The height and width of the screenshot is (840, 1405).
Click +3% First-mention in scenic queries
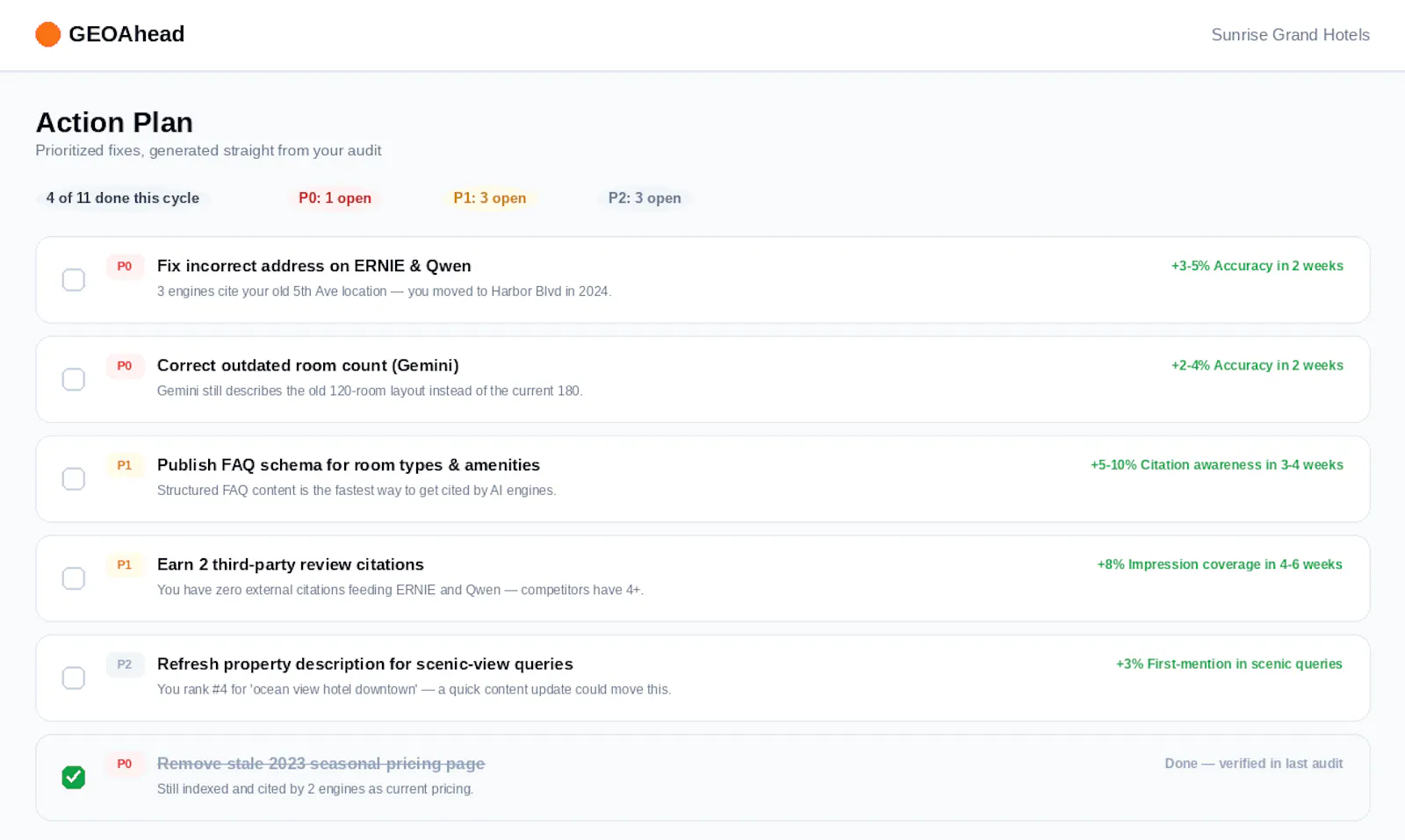(x=1229, y=664)
